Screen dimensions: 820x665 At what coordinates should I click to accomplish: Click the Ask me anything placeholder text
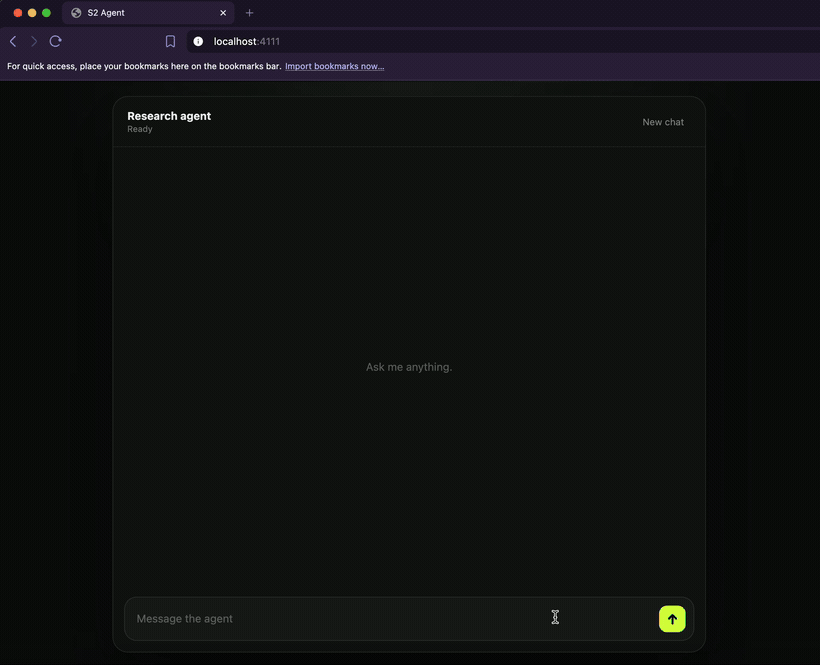pos(409,367)
